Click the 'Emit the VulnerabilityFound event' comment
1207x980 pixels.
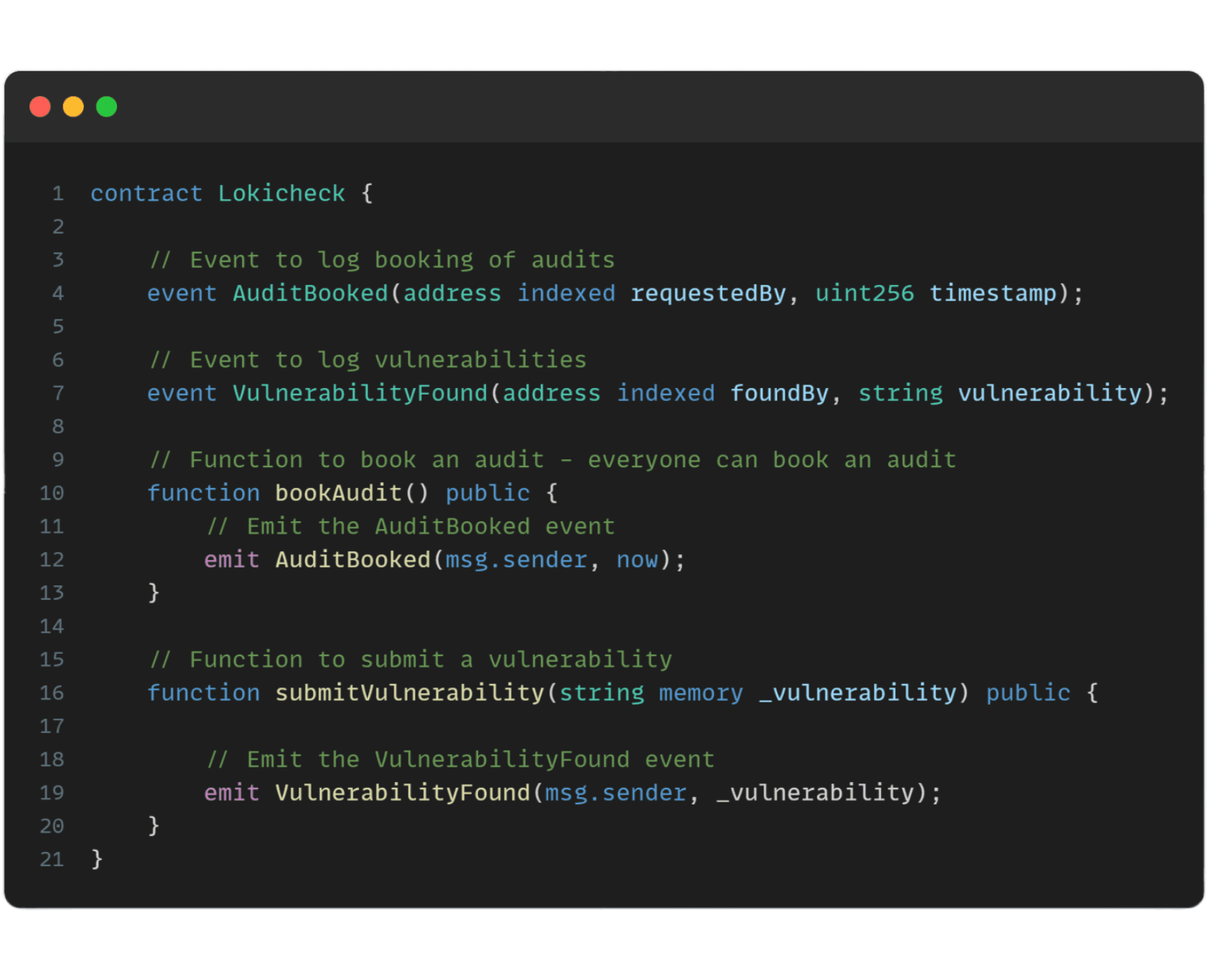coord(460,759)
